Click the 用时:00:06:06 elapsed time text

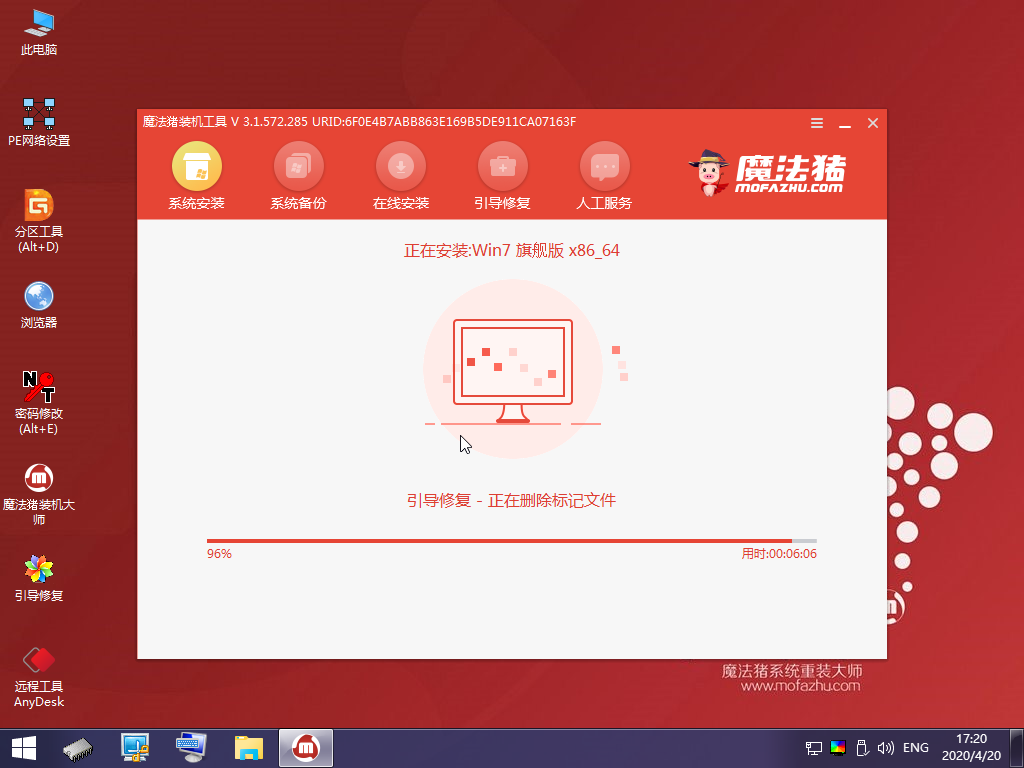click(x=778, y=554)
